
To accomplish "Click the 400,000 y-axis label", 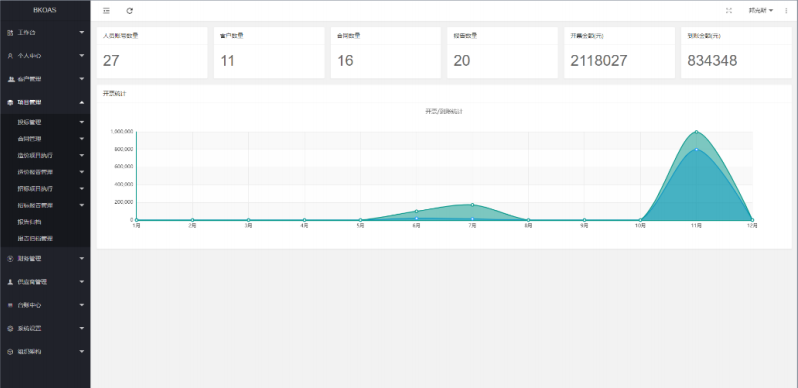I will [123, 184].
